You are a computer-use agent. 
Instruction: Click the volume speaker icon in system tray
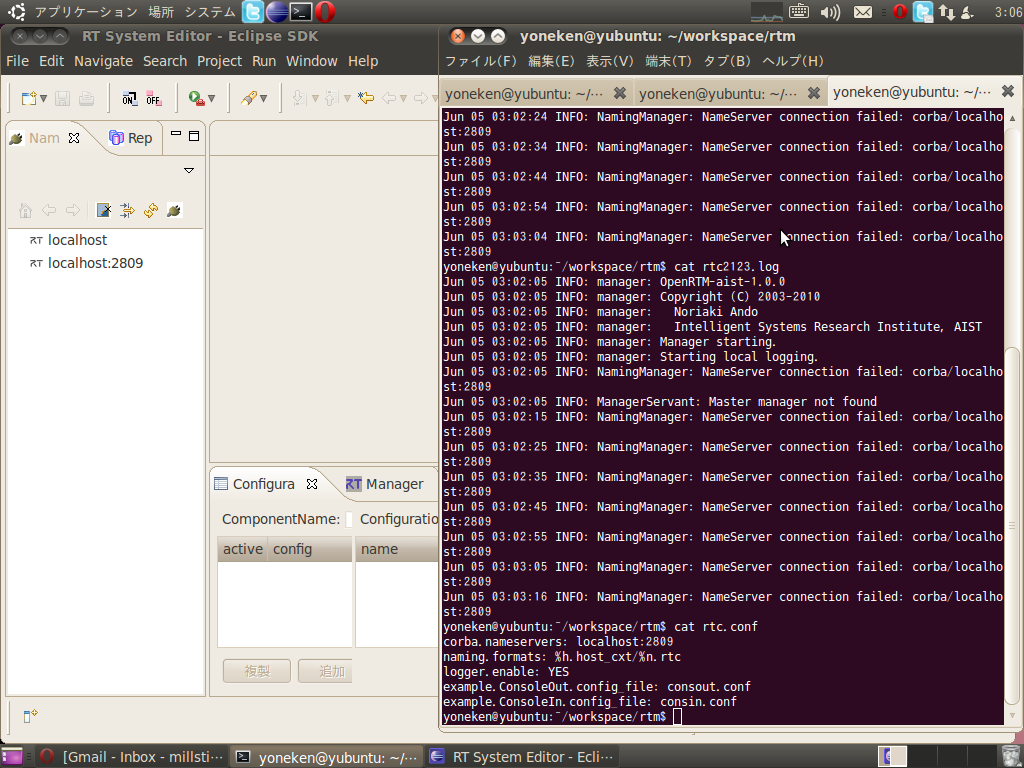click(830, 12)
